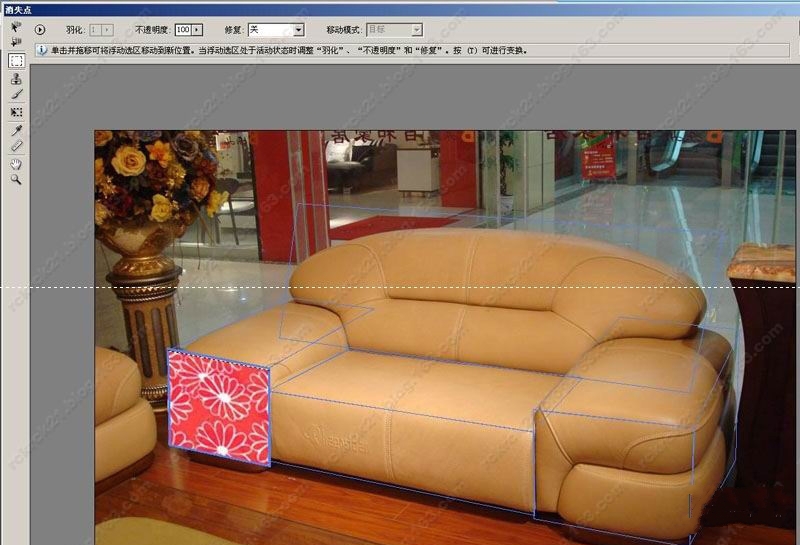Open the 不透明度 opacity slider arrow
This screenshot has width=800, height=545.
[x=197, y=30]
